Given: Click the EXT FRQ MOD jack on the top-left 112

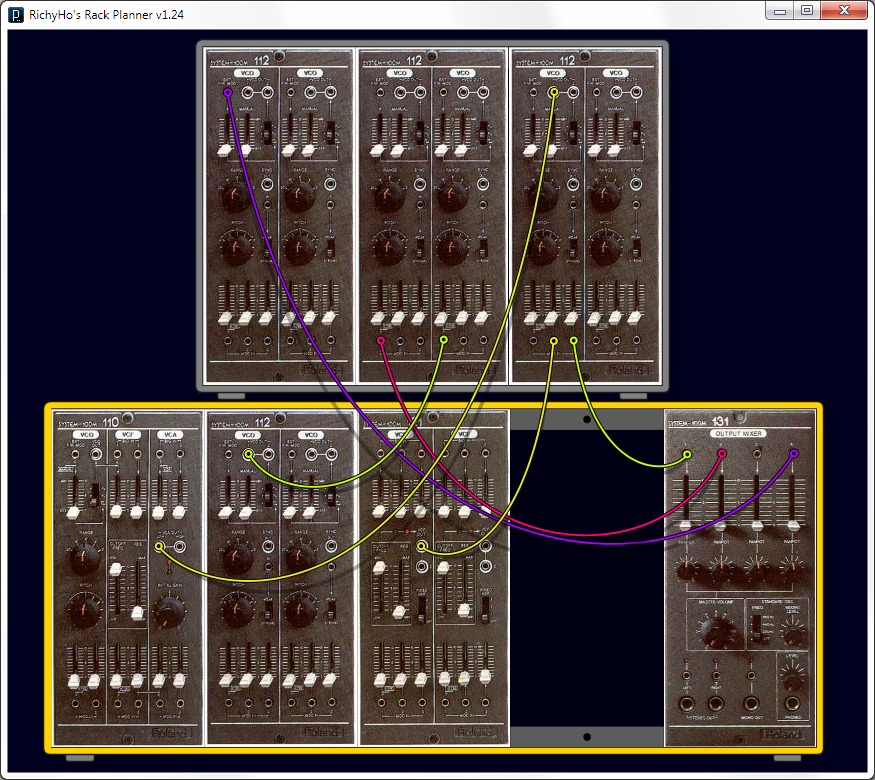Looking at the screenshot, I should 227,92.
